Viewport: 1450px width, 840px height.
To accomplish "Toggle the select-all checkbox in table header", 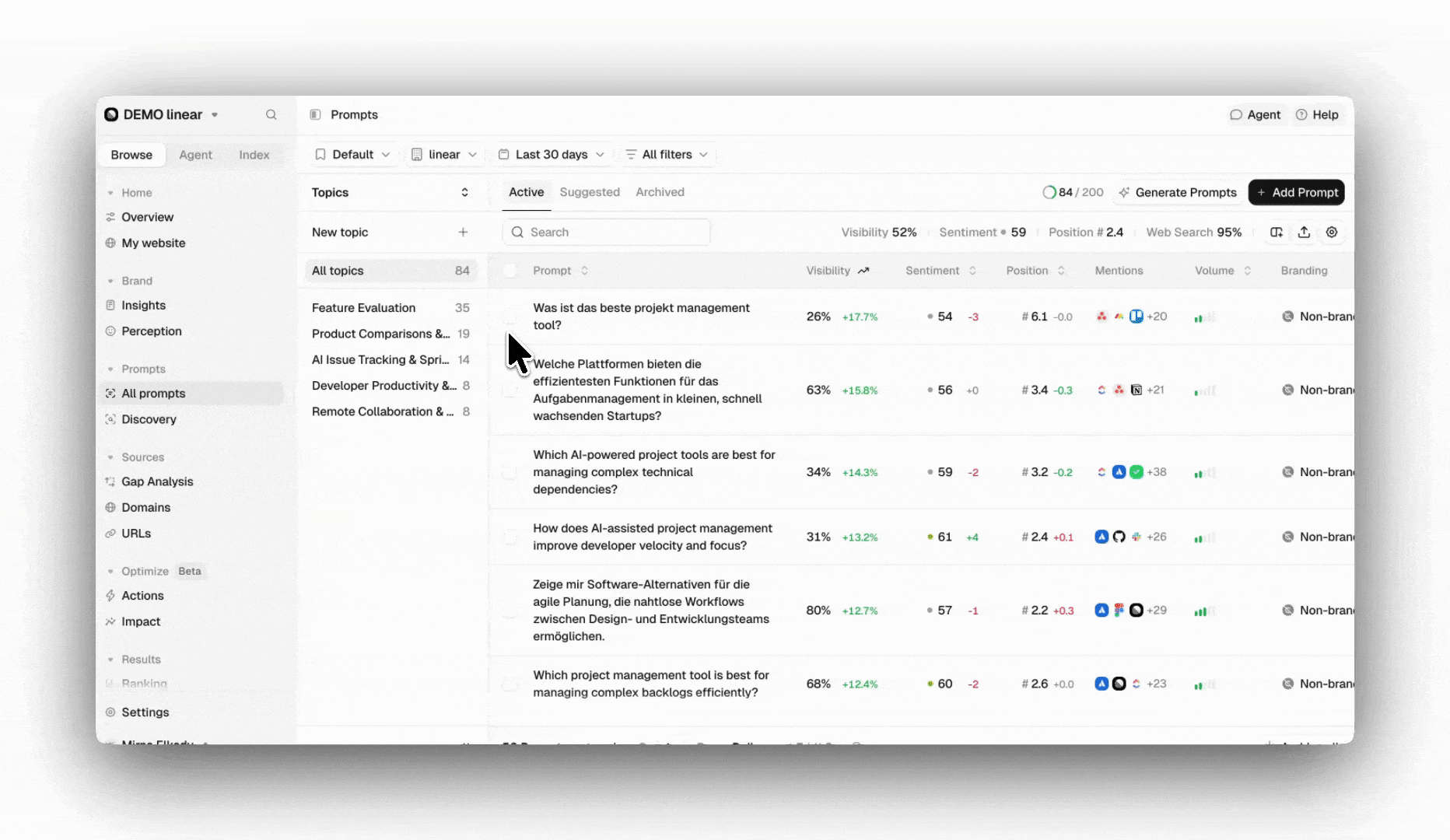I will [510, 271].
